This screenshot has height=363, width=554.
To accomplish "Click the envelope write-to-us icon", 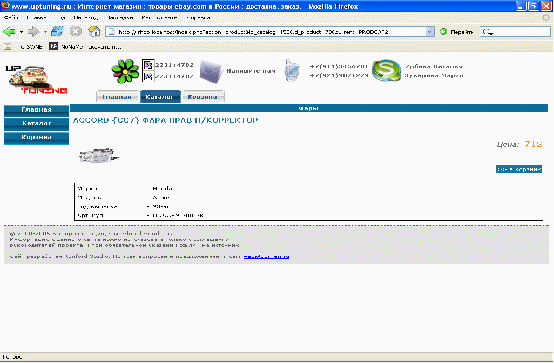I will [x=211, y=71].
